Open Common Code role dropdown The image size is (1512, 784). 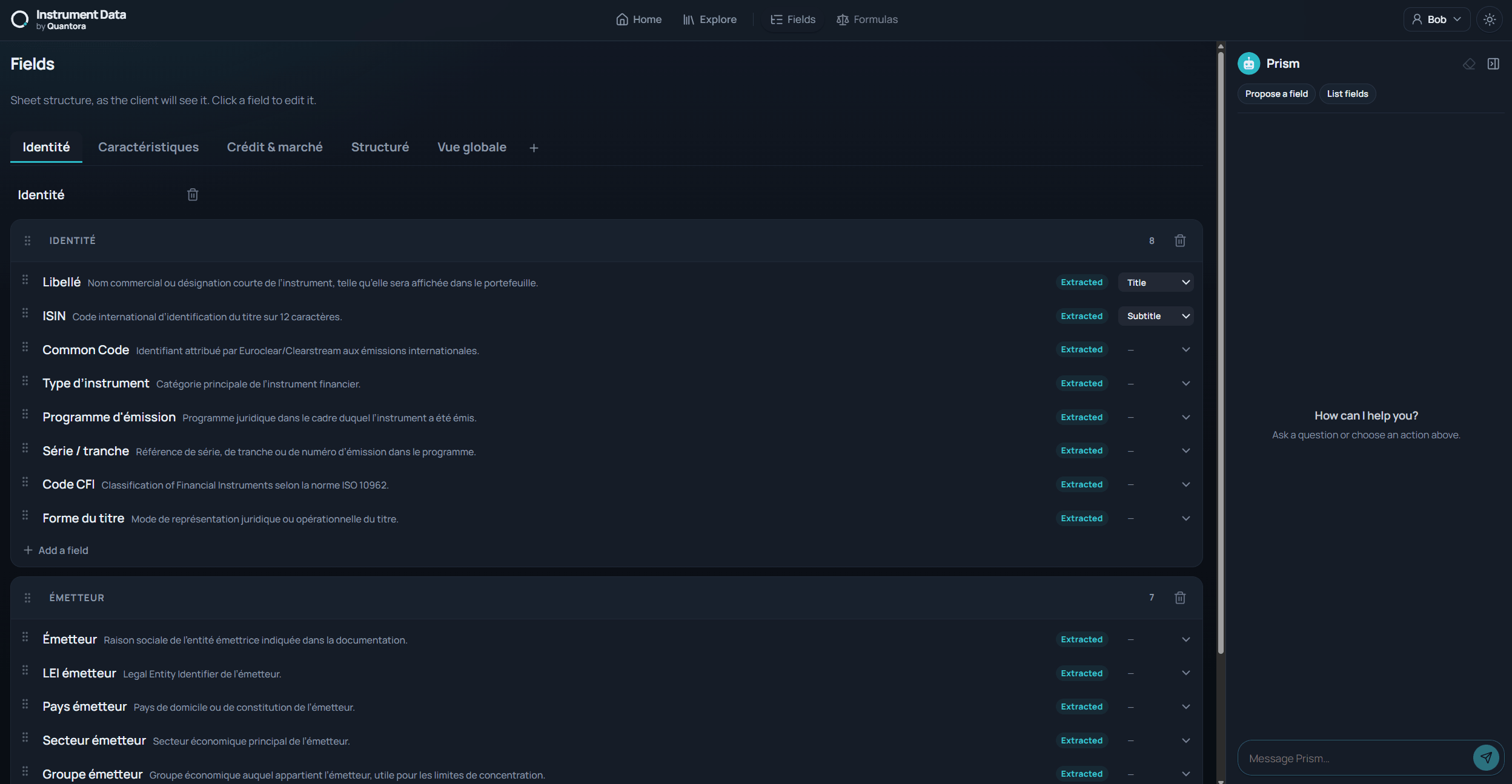(x=1156, y=350)
